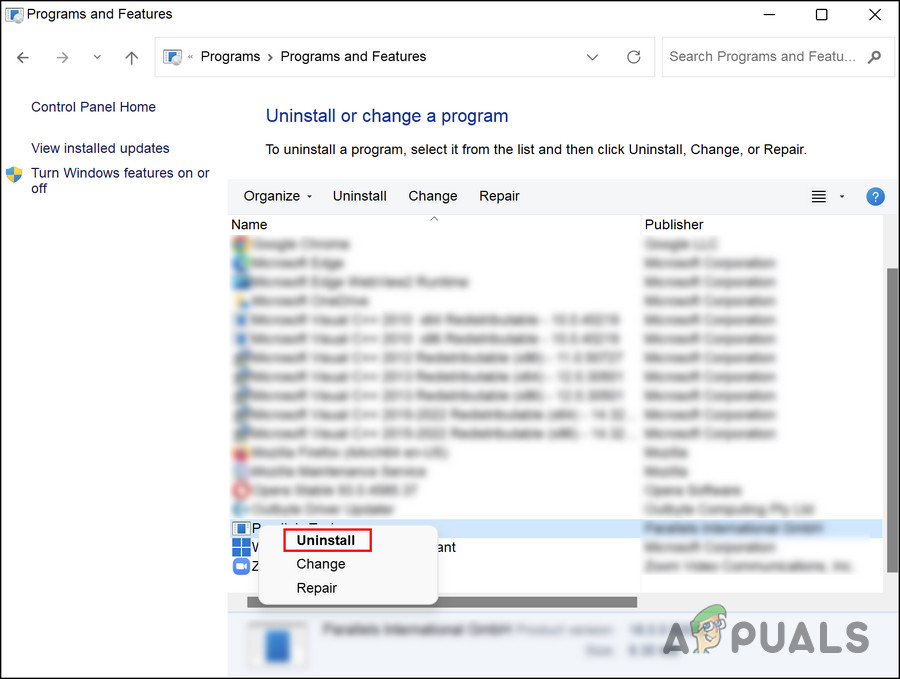Open recent locations dropdown arrow
The width and height of the screenshot is (900, 679).
(97, 57)
